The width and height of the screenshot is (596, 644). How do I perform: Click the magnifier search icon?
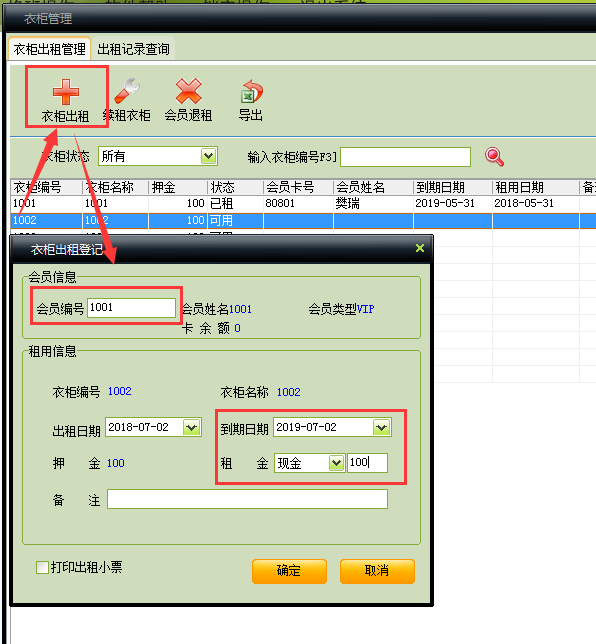[x=494, y=157]
